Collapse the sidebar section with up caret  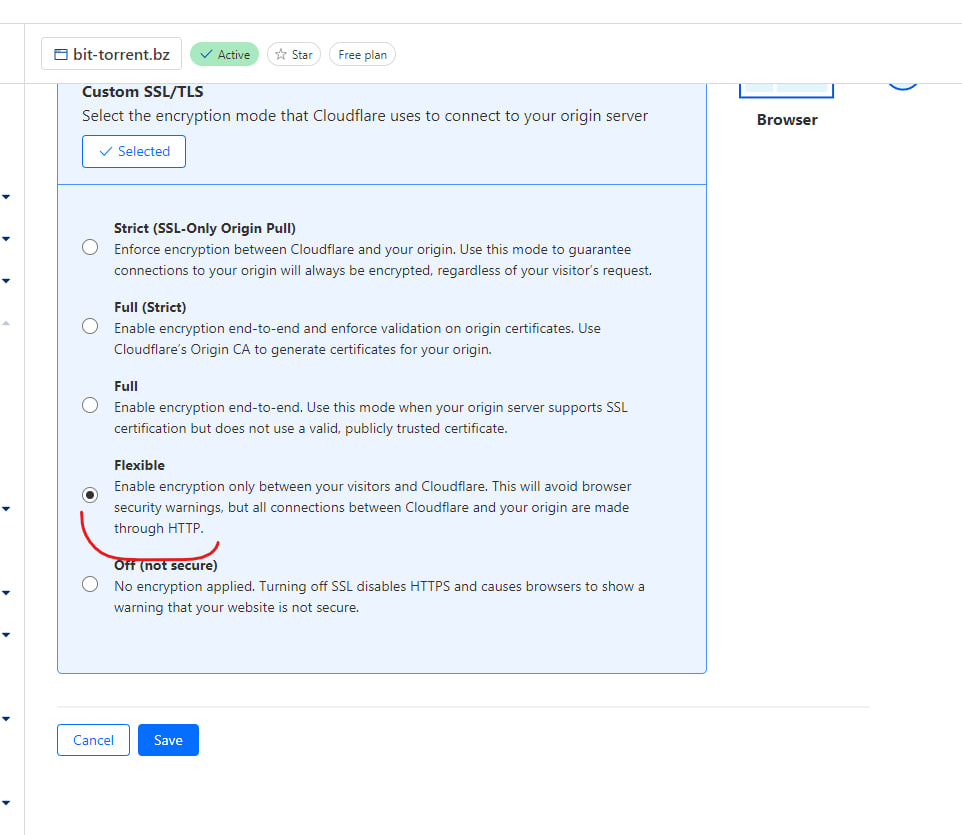6,323
